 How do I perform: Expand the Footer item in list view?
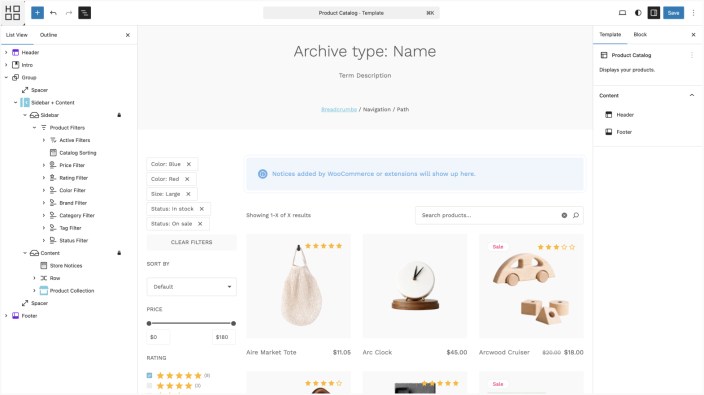(6, 316)
